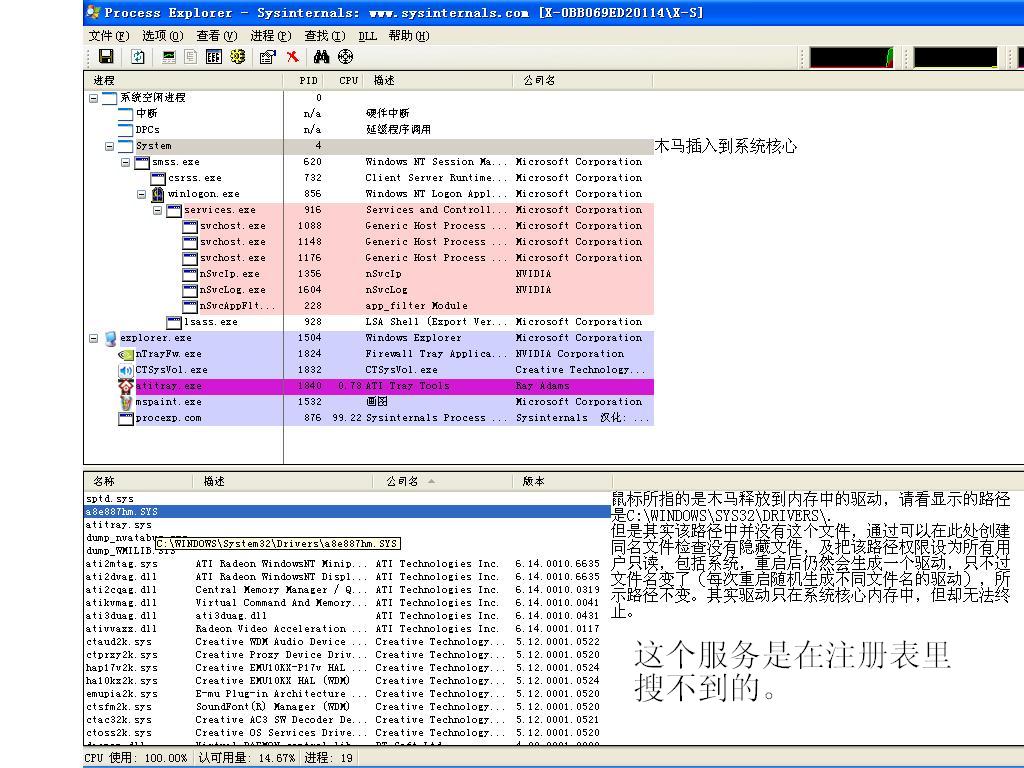The image size is (1024, 768).
Task: Collapse the services.exe tree node
Action: point(157,210)
